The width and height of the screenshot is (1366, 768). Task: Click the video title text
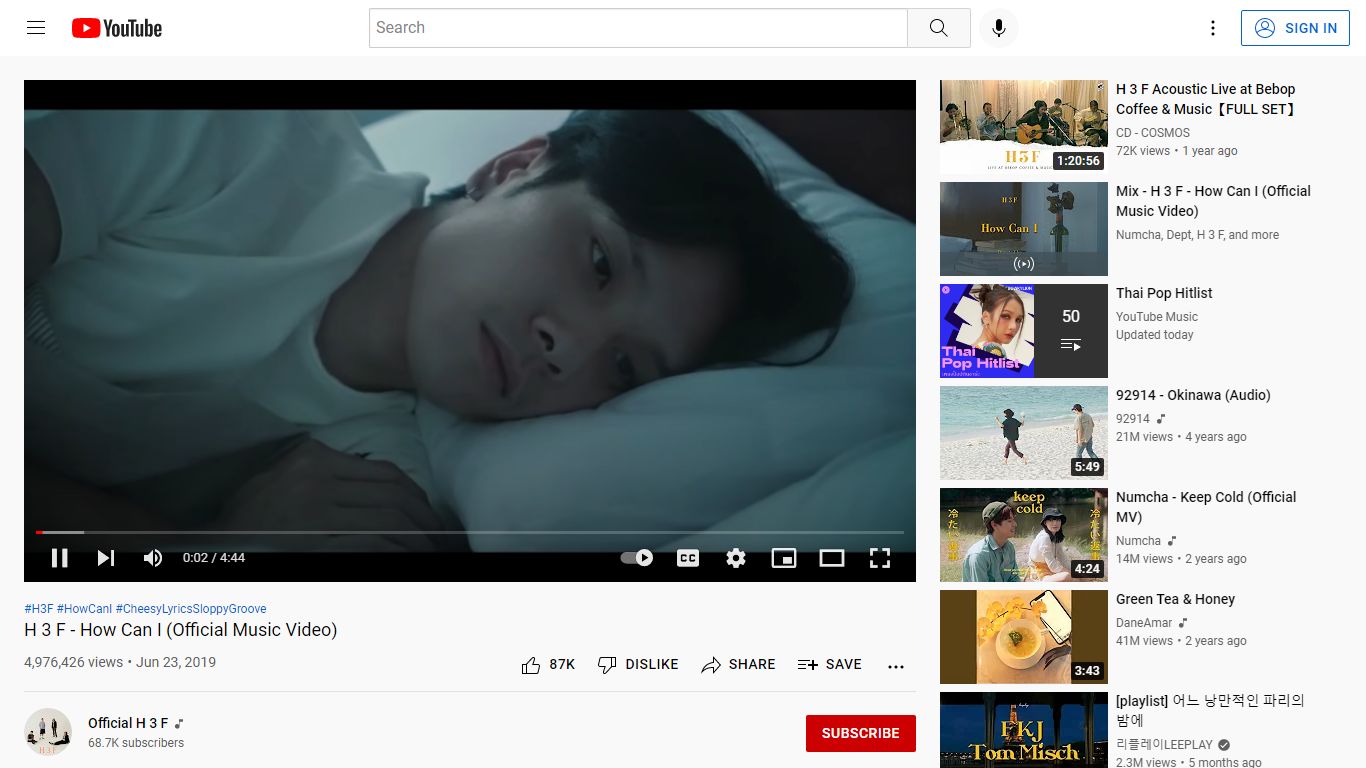[x=181, y=630]
